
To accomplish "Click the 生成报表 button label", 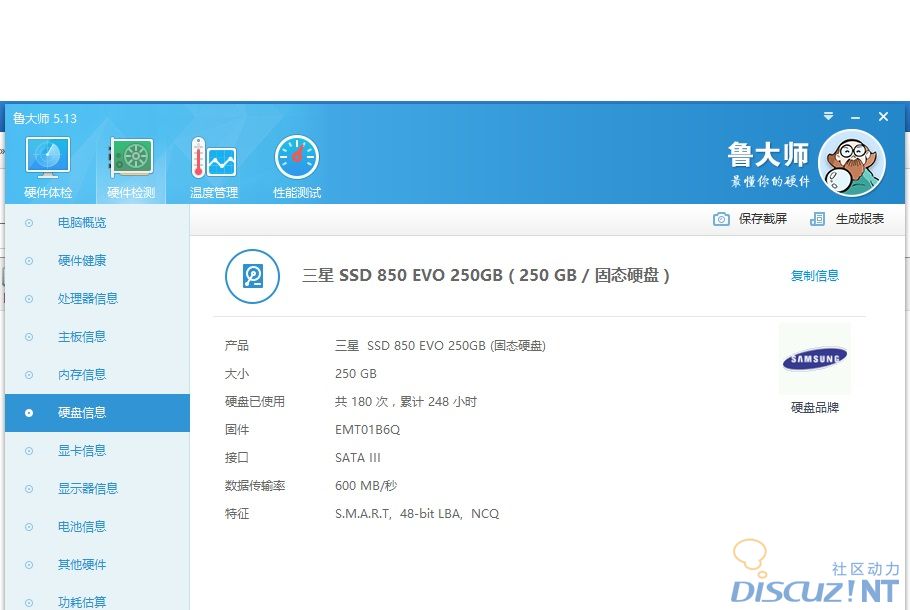I will coord(860,219).
